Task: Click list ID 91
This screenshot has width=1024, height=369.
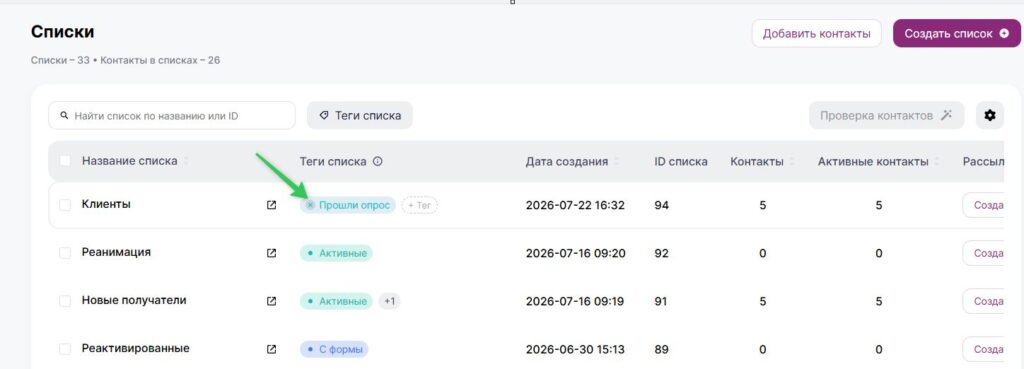Action: [662, 301]
